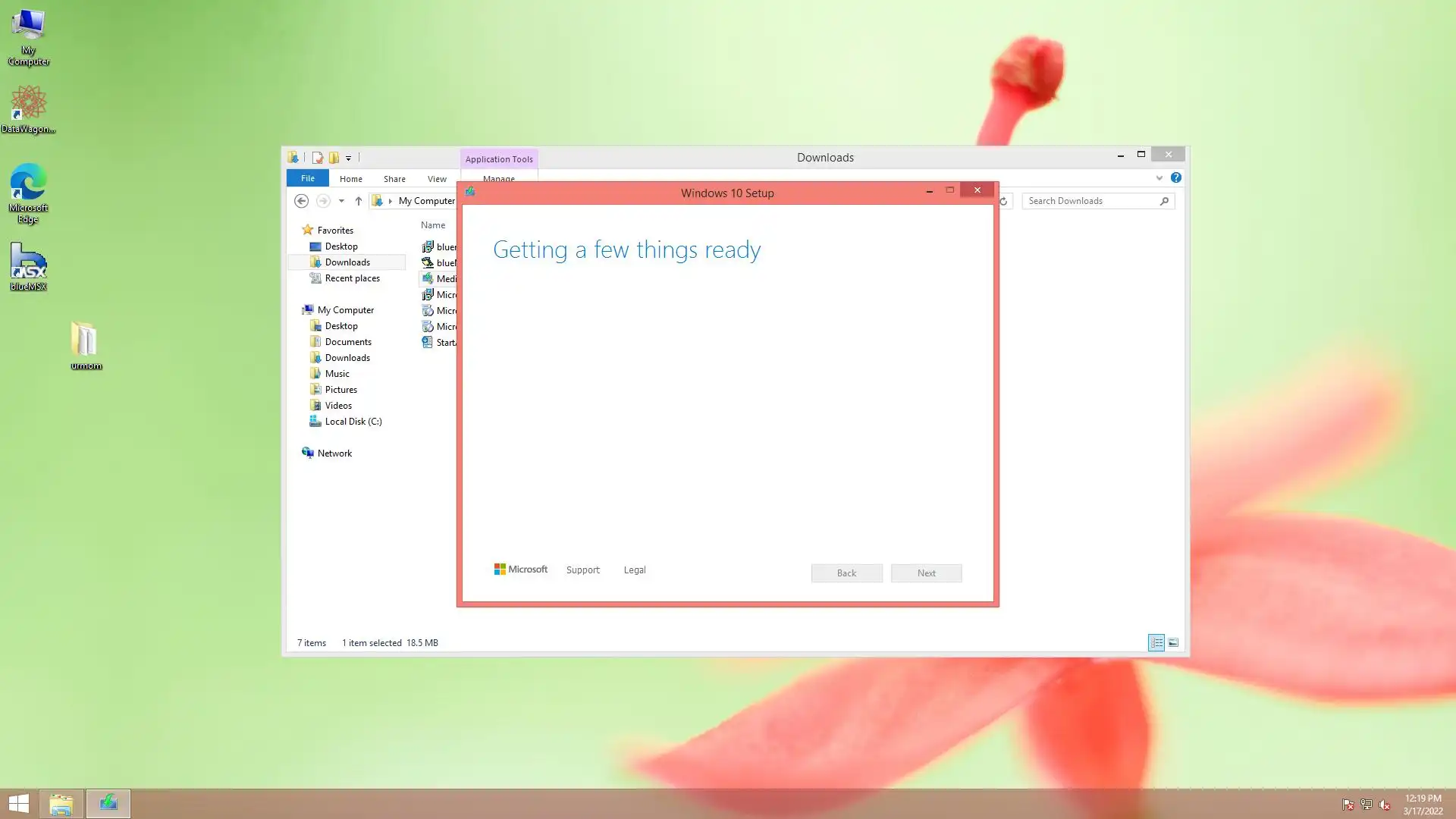Click the Properties quick access toolbar icon
This screenshot has height=819, width=1456.
(317, 158)
